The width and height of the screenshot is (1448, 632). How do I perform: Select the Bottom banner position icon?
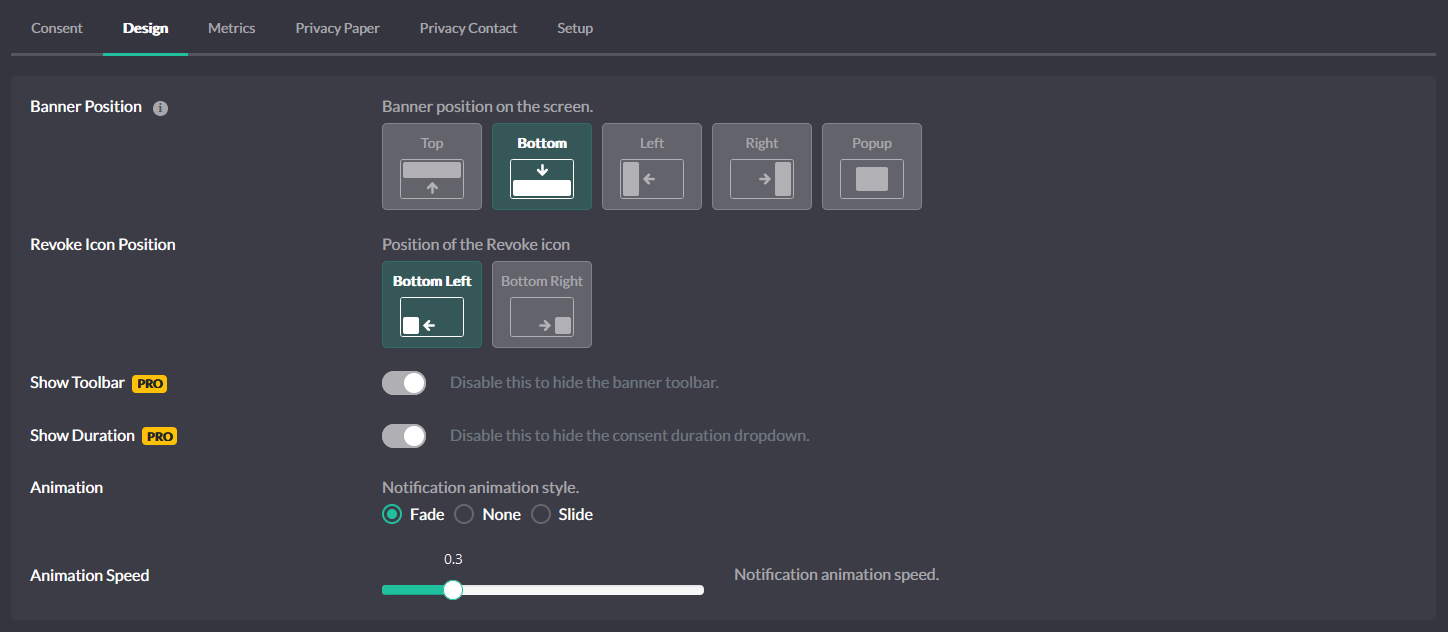(x=541, y=167)
